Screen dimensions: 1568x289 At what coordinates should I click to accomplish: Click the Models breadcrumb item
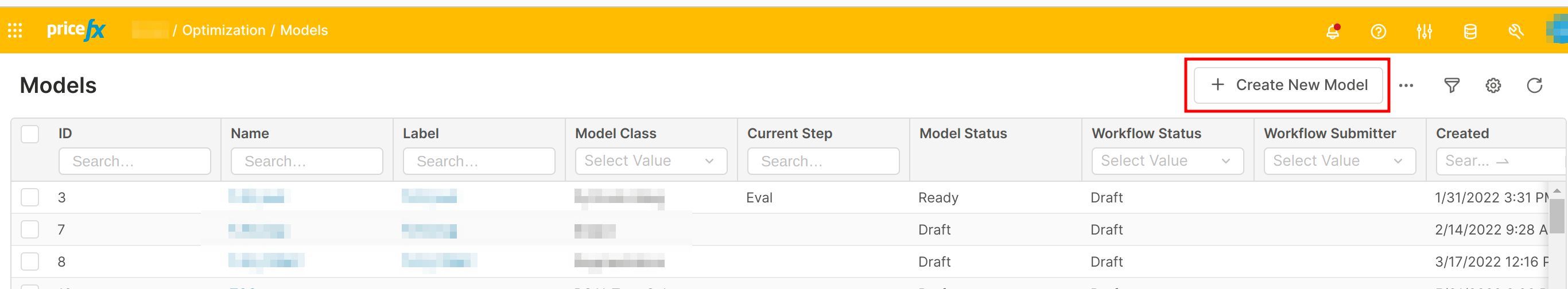[x=304, y=30]
